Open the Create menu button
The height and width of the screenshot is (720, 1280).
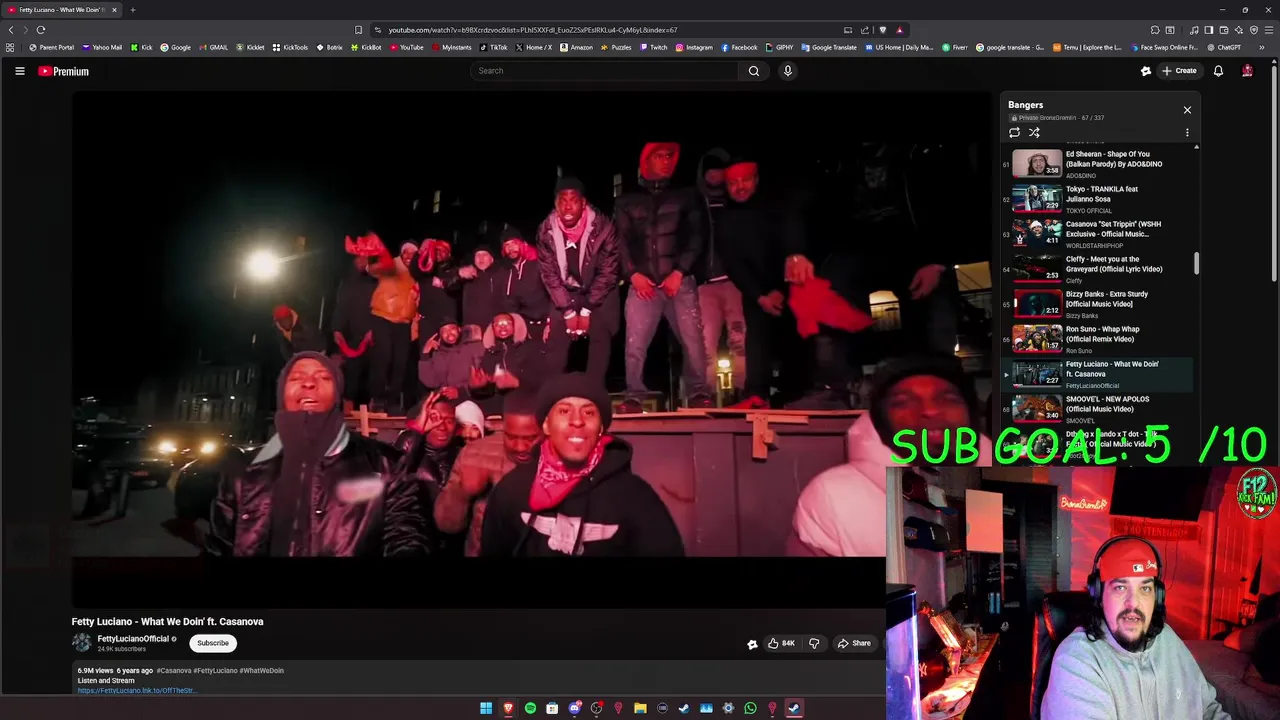click(1179, 71)
